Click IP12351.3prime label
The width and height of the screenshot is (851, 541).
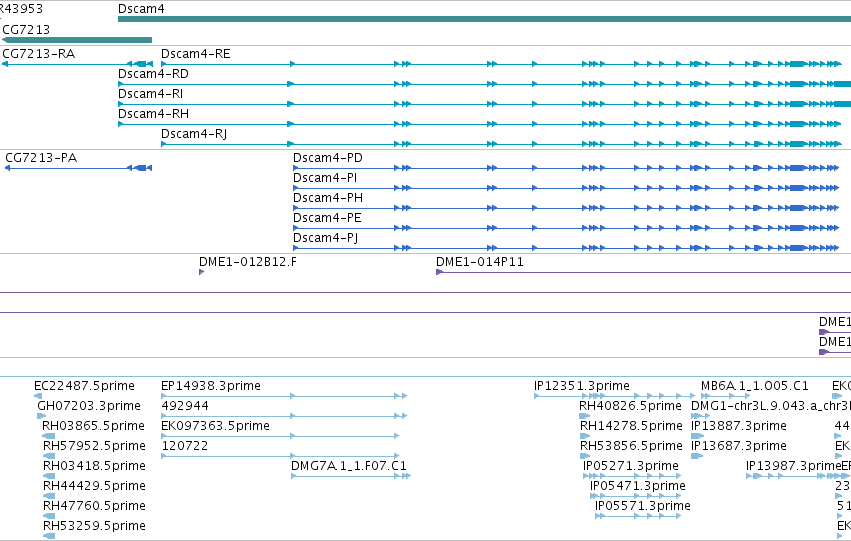point(582,386)
